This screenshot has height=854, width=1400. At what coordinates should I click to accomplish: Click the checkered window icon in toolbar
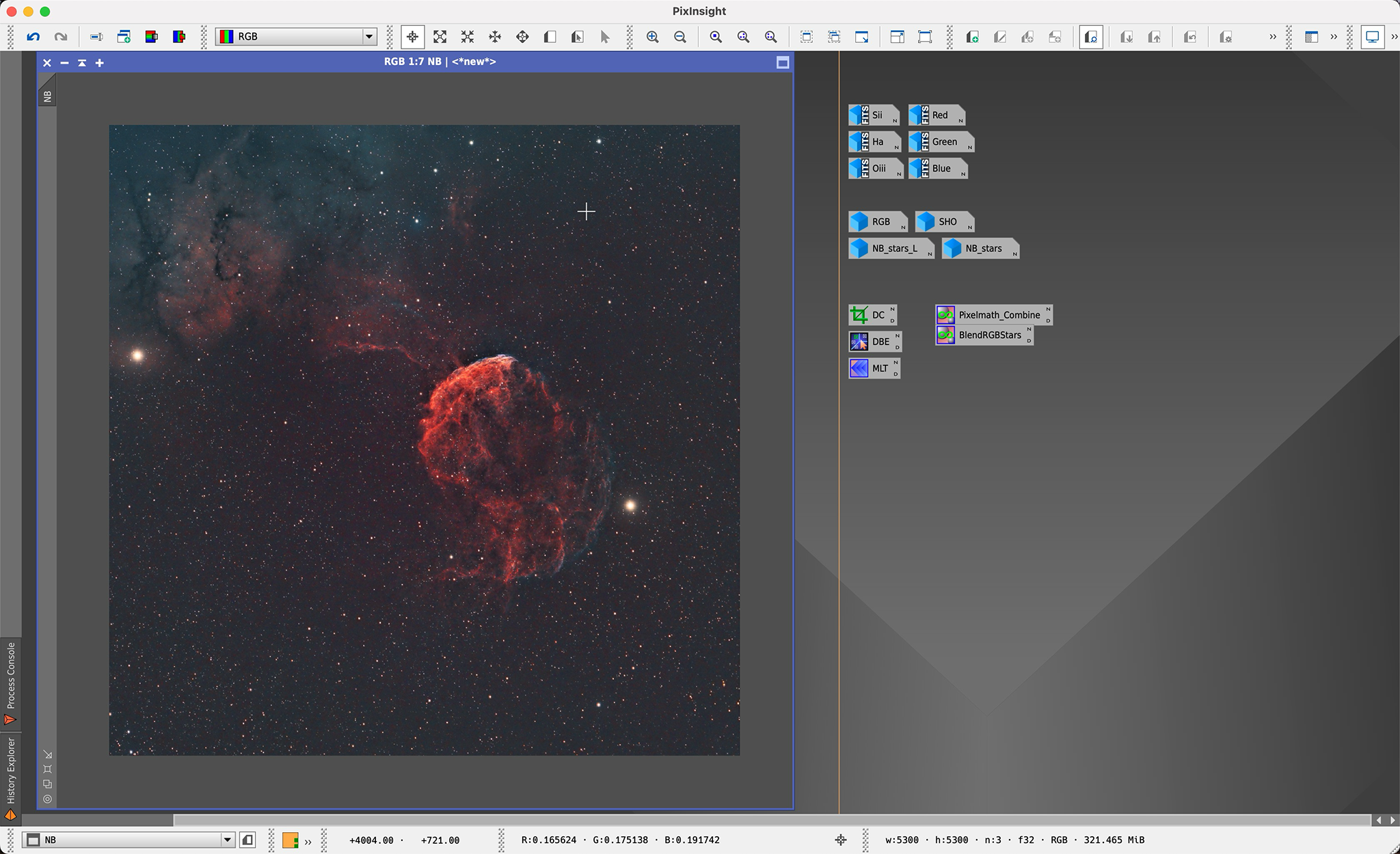coord(1310,37)
